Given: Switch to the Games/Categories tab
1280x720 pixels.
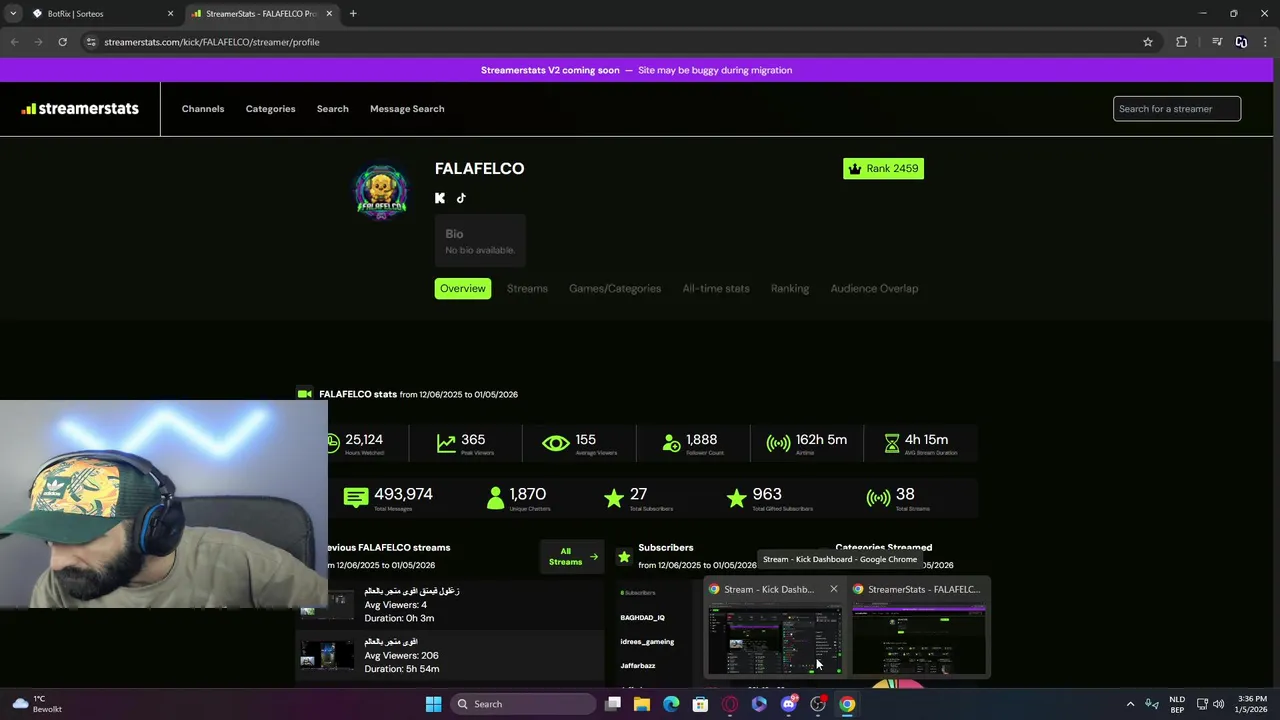Looking at the screenshot, I should pyautogui.click(x=615, y=288).
